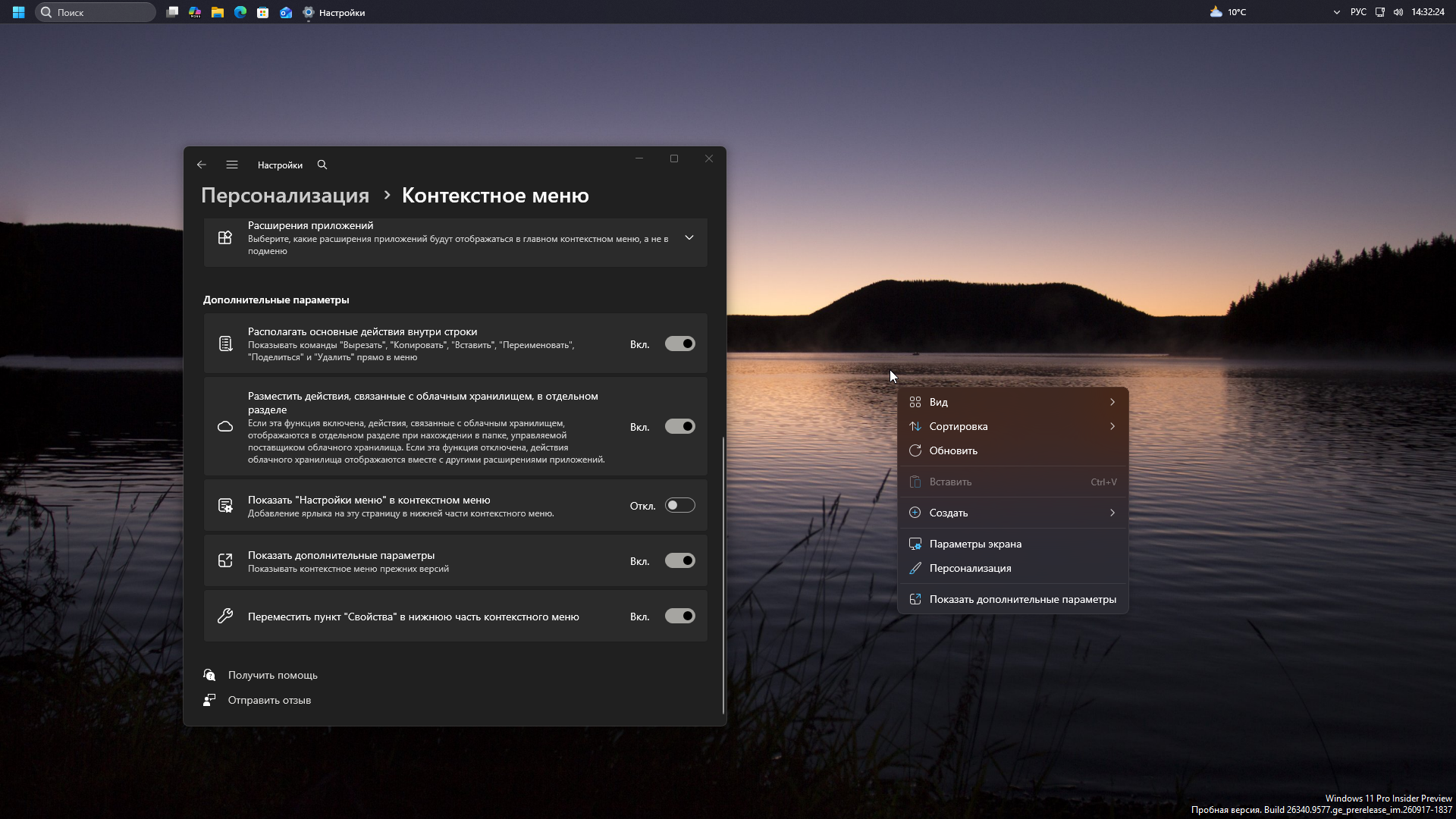This screenshot has height=819, width=1456.
Task: Click the Персонализация breadcrumb link
Action: pyautogui.click(x=285, y=196)
